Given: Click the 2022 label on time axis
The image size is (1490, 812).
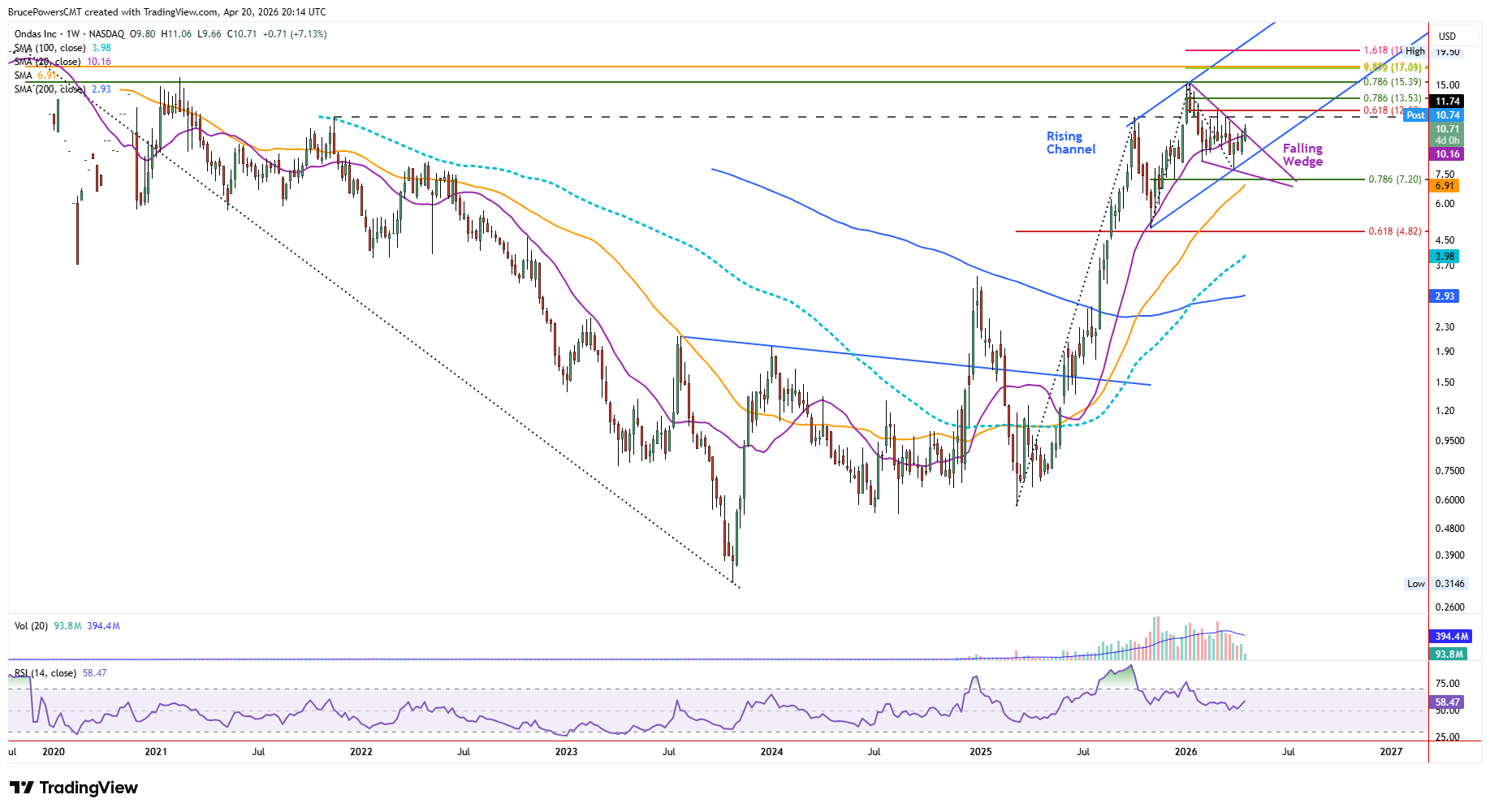Looking at the screenshot, I should coord(361,752).
